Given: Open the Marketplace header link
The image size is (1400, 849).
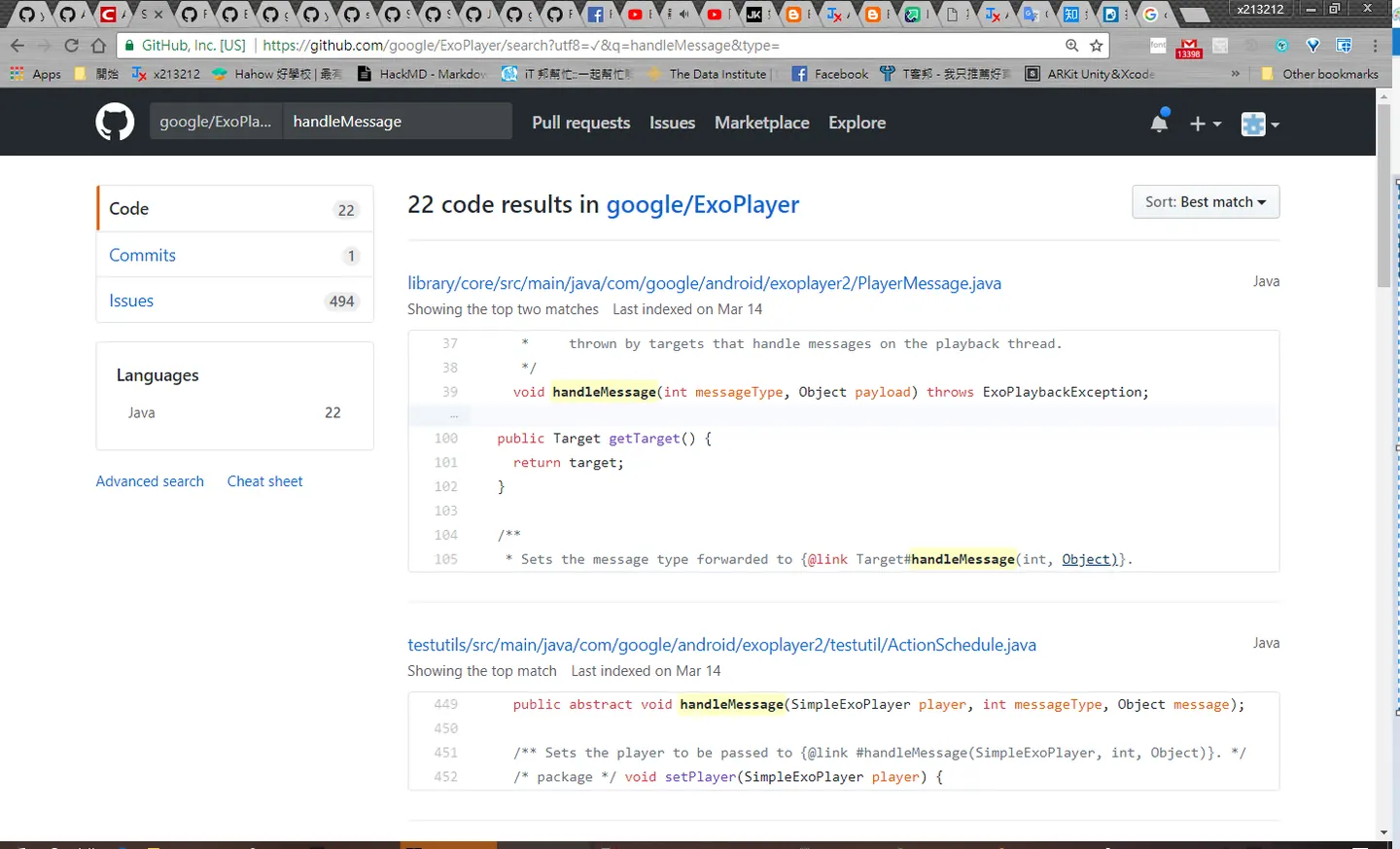Looking at the screenshot, I should coord(762,123).
